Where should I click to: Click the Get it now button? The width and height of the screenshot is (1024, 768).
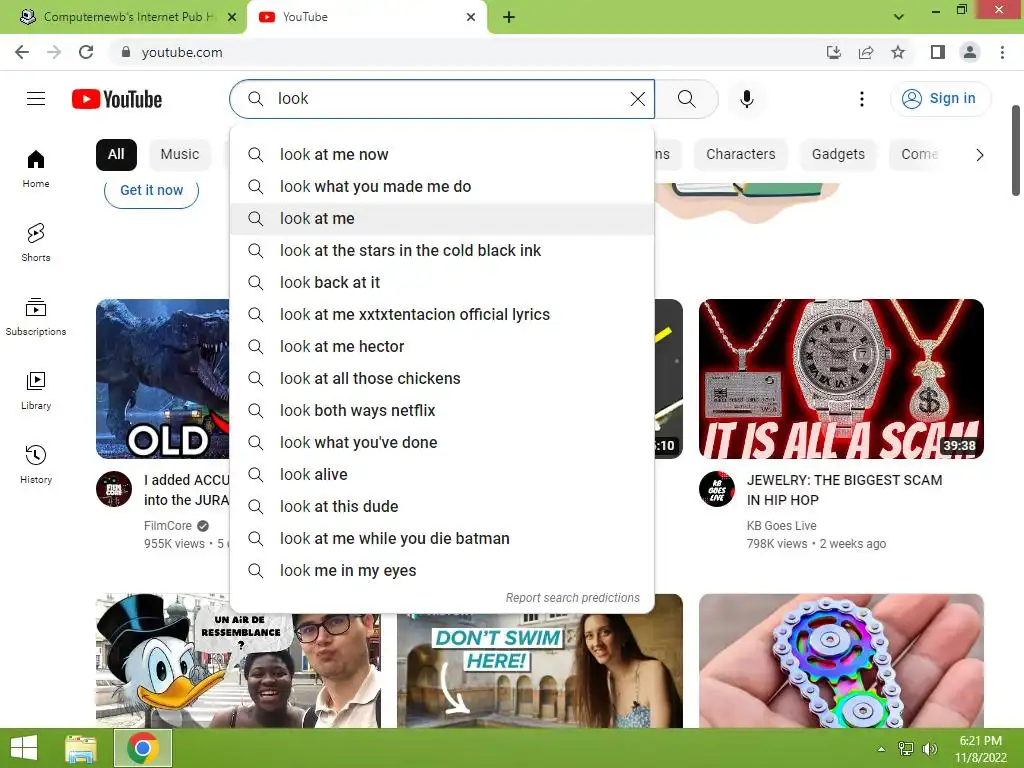pyautogui.click(x=152, y=191)
